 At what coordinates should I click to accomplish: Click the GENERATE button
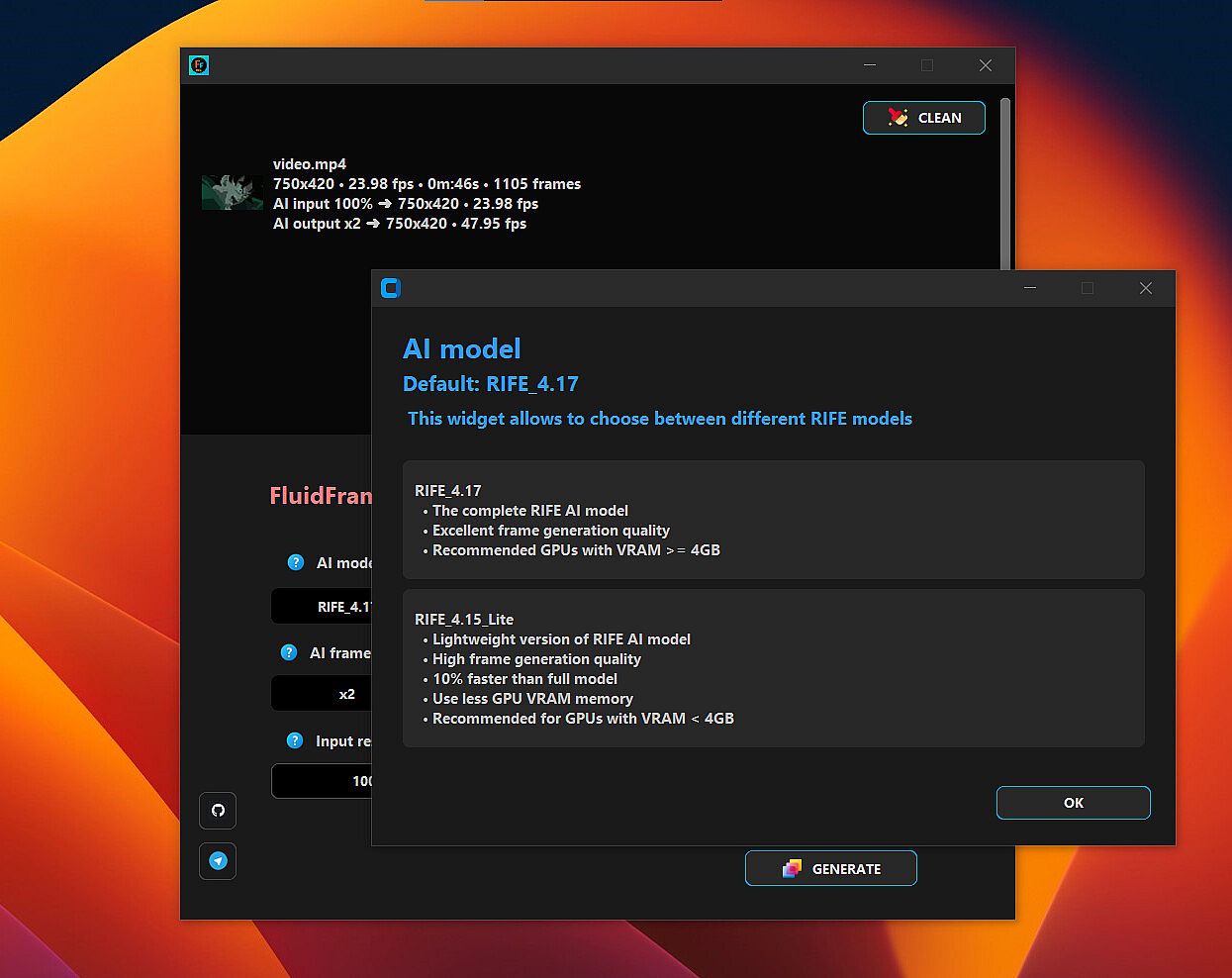pyautogui.click(x=830, y=868)
